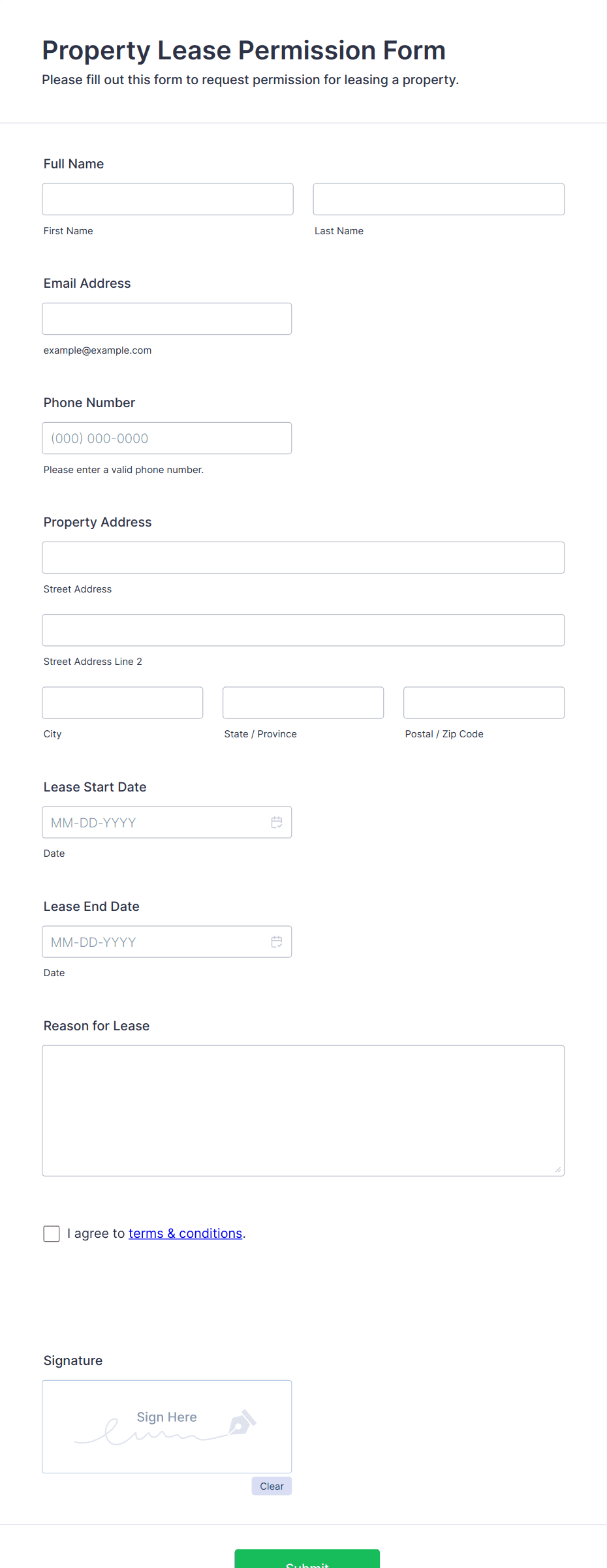Viewport: 607px width, 1568px height.
Task: Click the Sign Here signature pad
Action: click(167, 1426)
